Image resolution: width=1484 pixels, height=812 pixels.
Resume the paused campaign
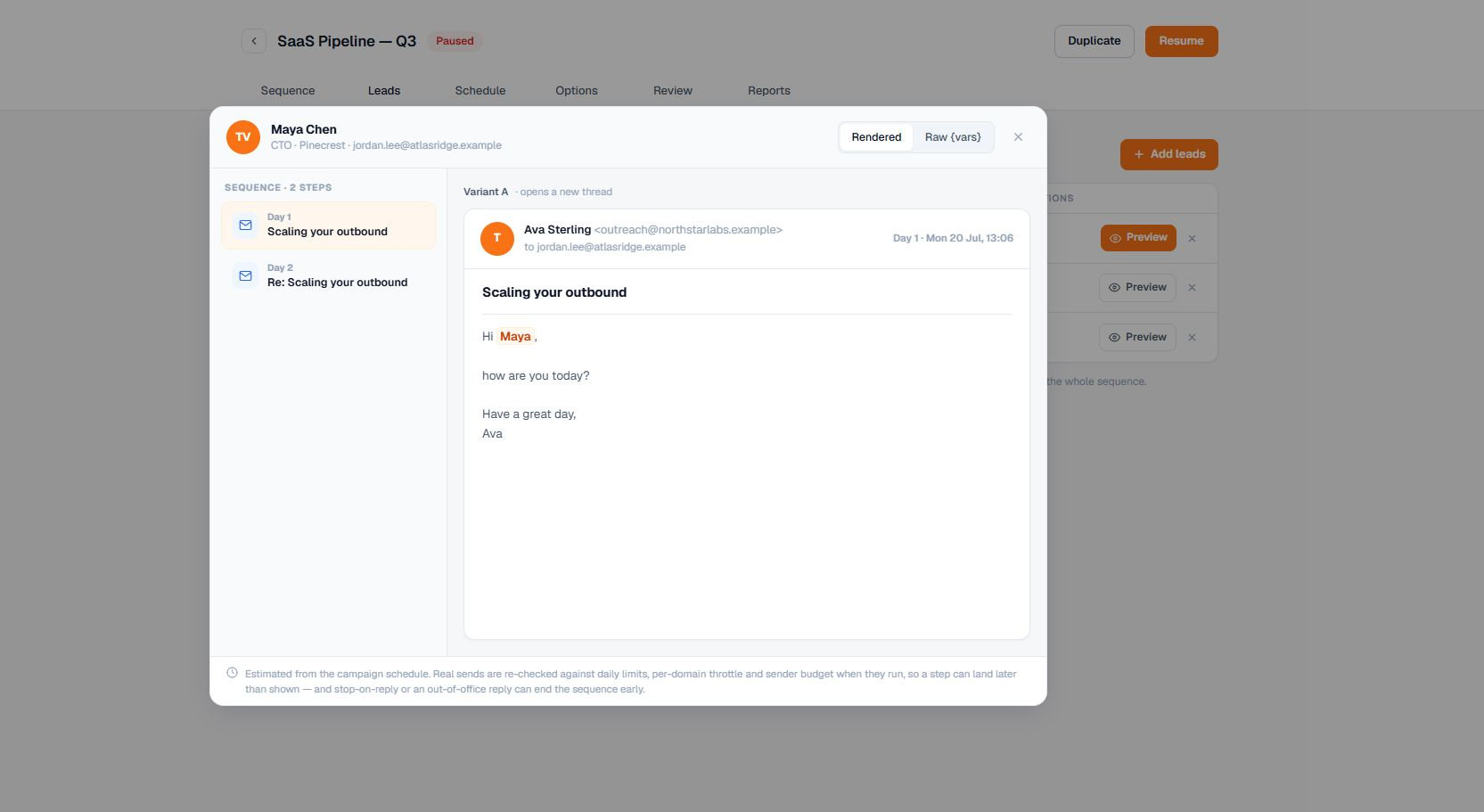pos(1181,41)
